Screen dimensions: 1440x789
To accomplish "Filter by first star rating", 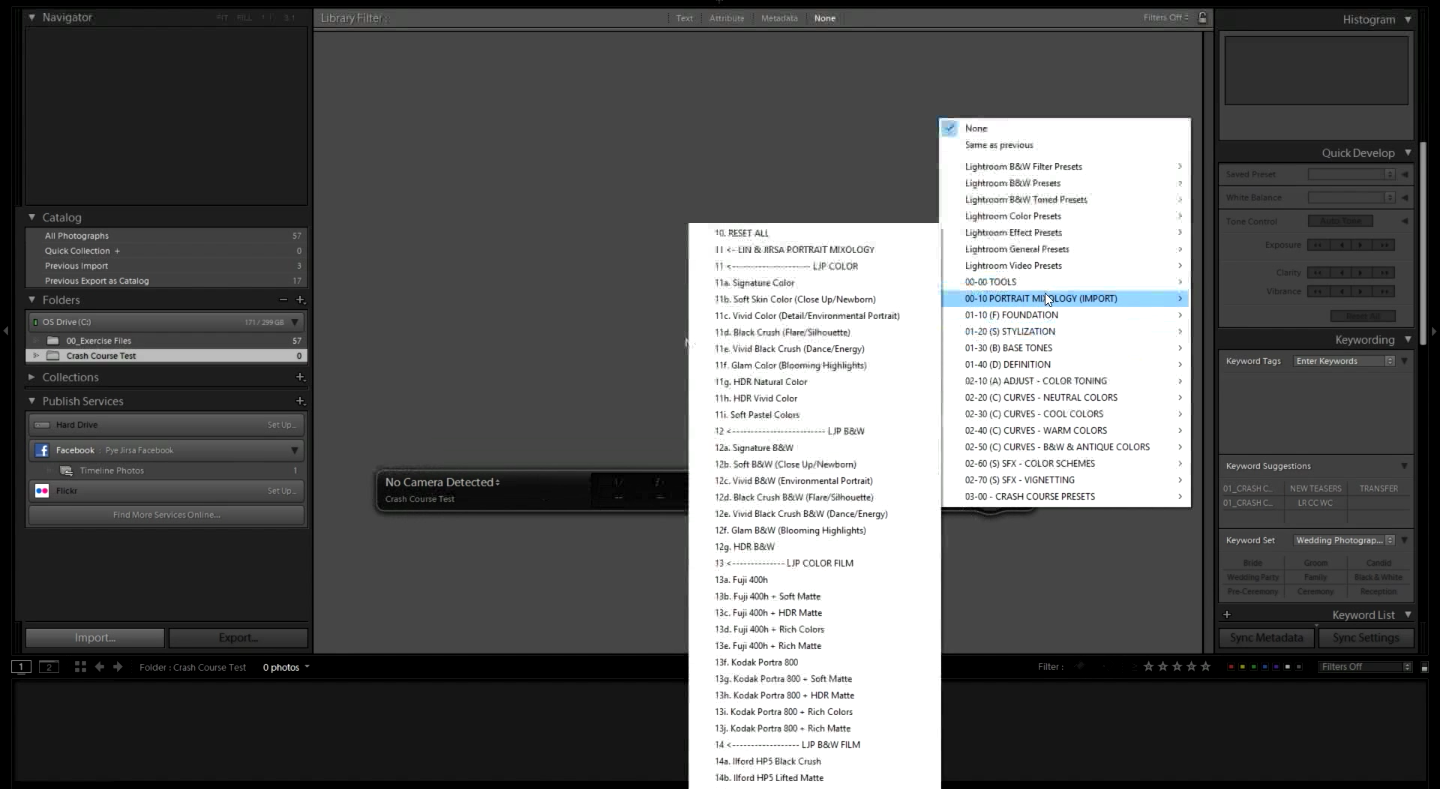I will point(1149,667).
